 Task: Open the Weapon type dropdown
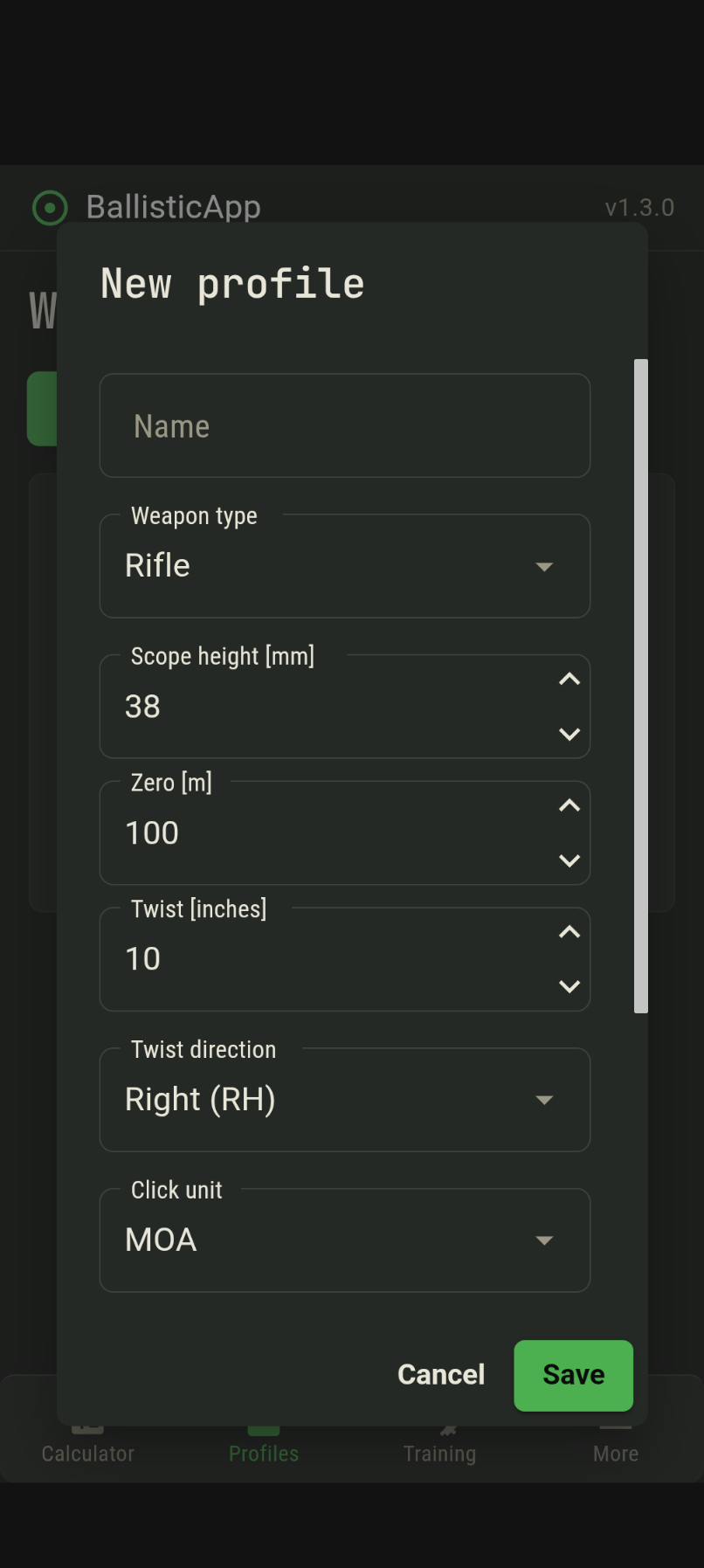pyautogui.click(x=345, y=566)
